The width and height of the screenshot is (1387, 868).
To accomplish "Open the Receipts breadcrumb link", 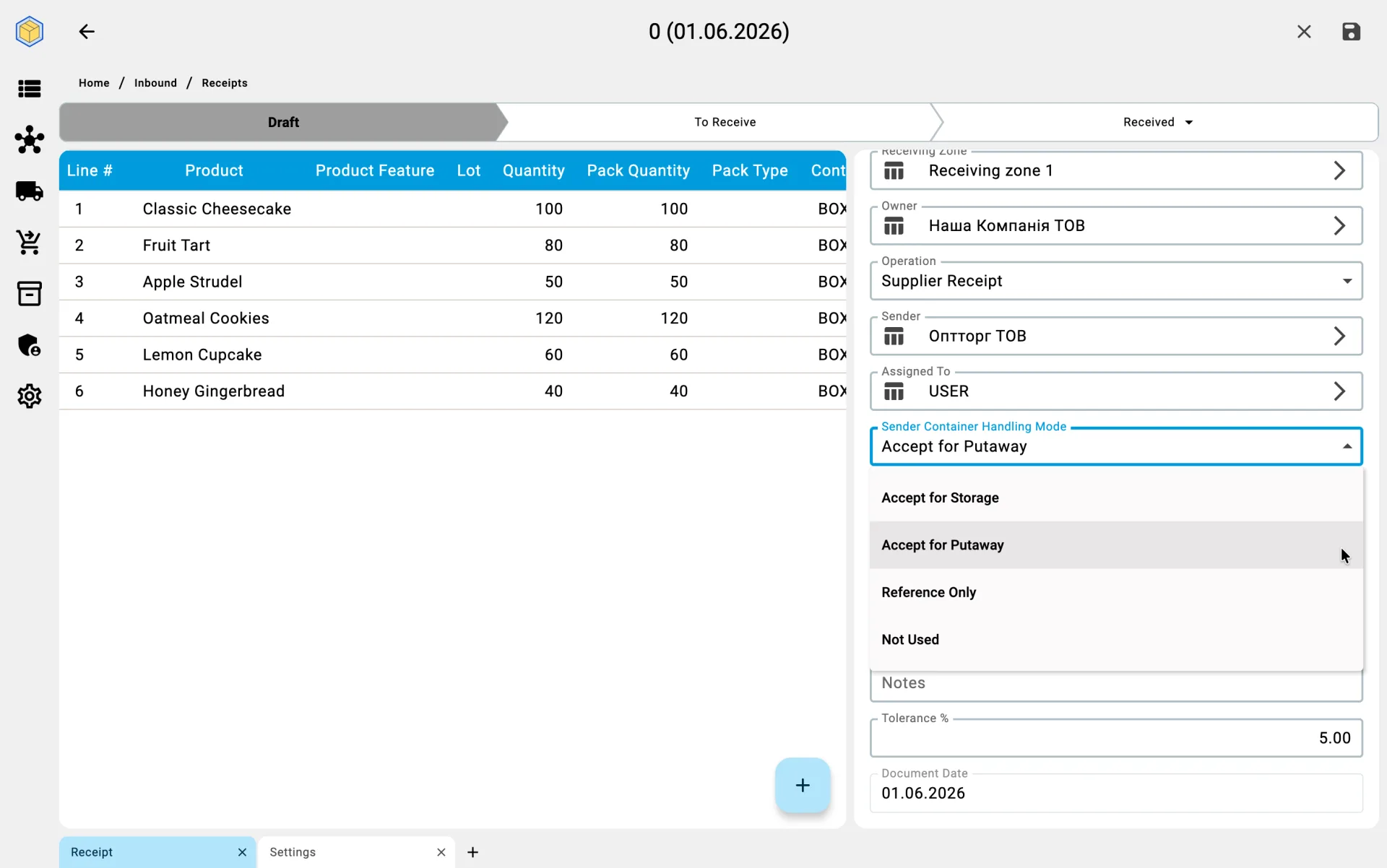I will [x=225, y=83].
